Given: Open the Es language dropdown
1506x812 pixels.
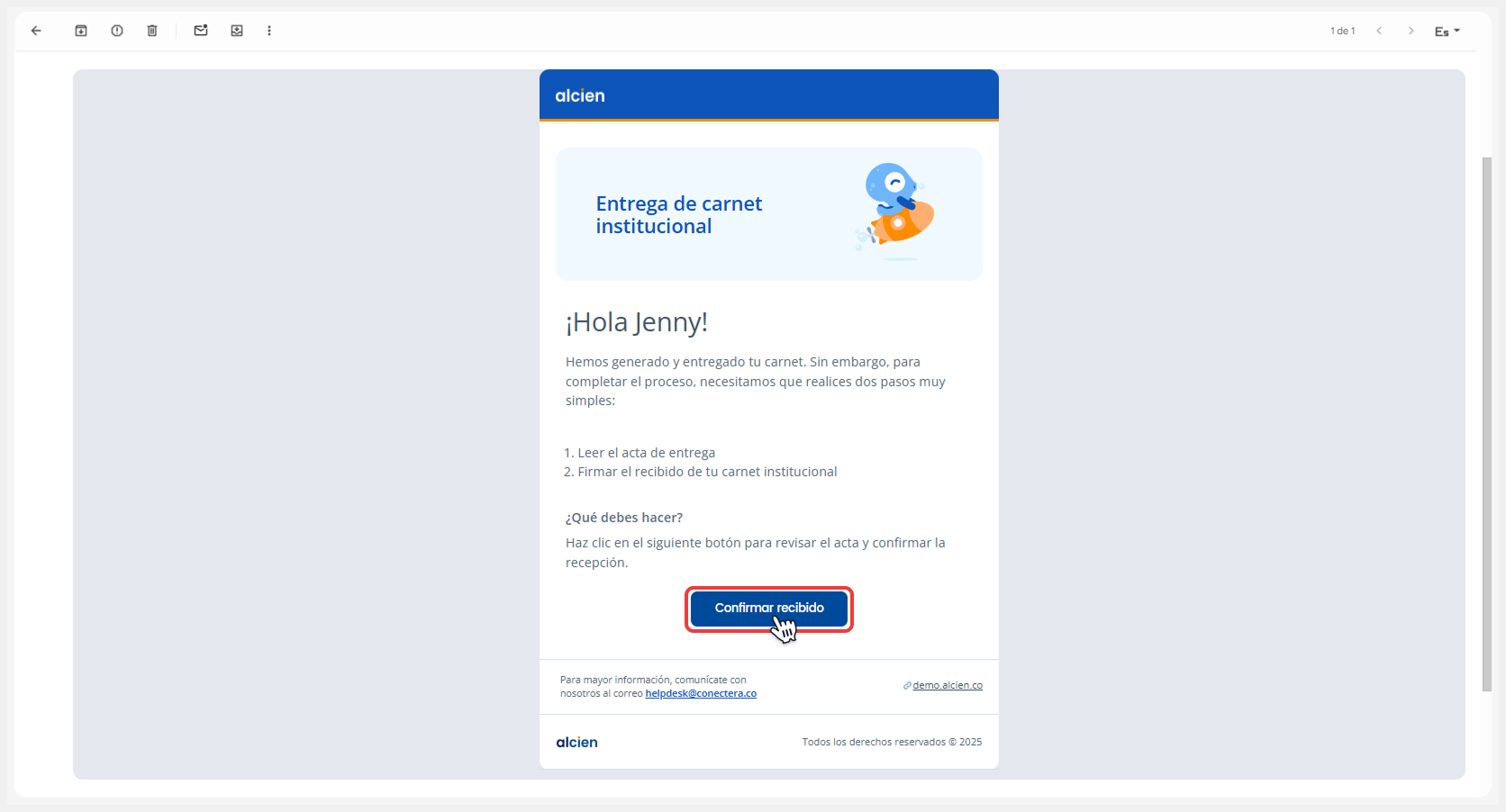Looking at the screenshot, I should click(1447, 30).
